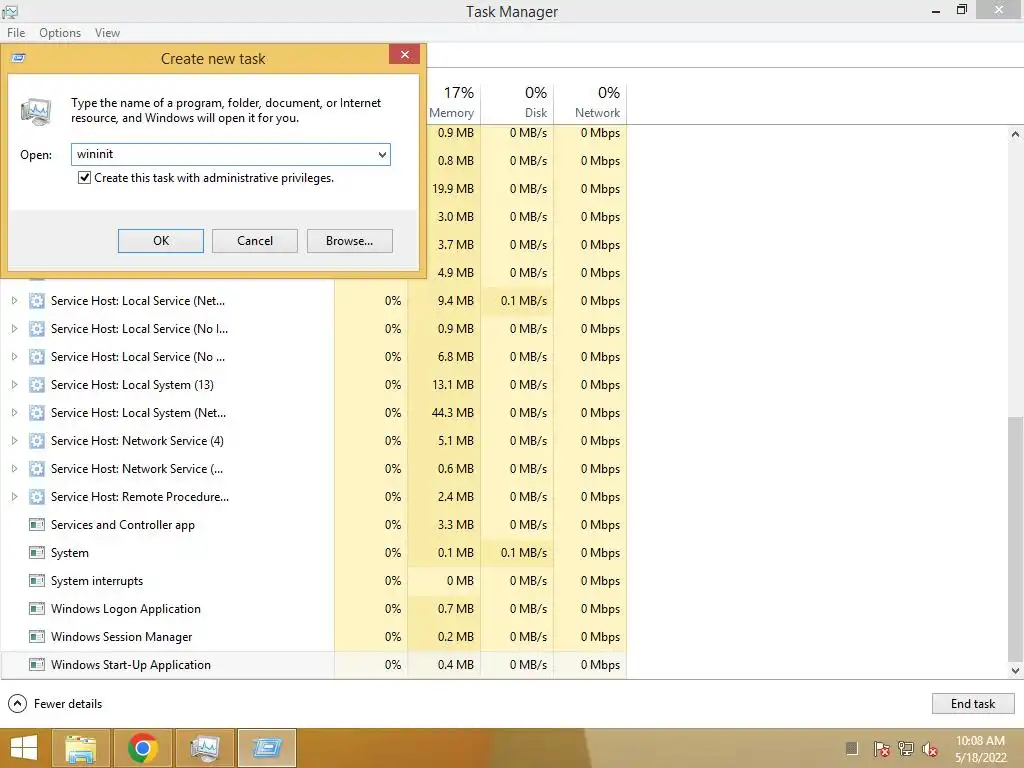Close the Create new task dialog
This screenshot has width=1024, height=768.
(404, 54)
